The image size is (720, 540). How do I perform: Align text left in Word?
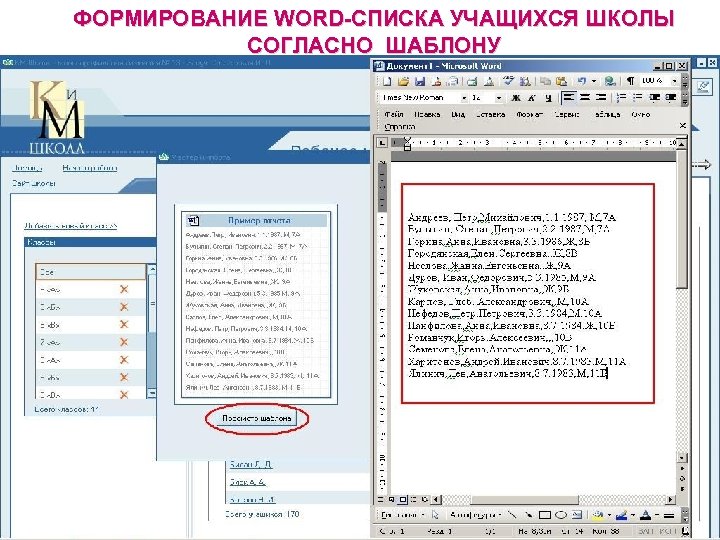[x=569, y=97]
